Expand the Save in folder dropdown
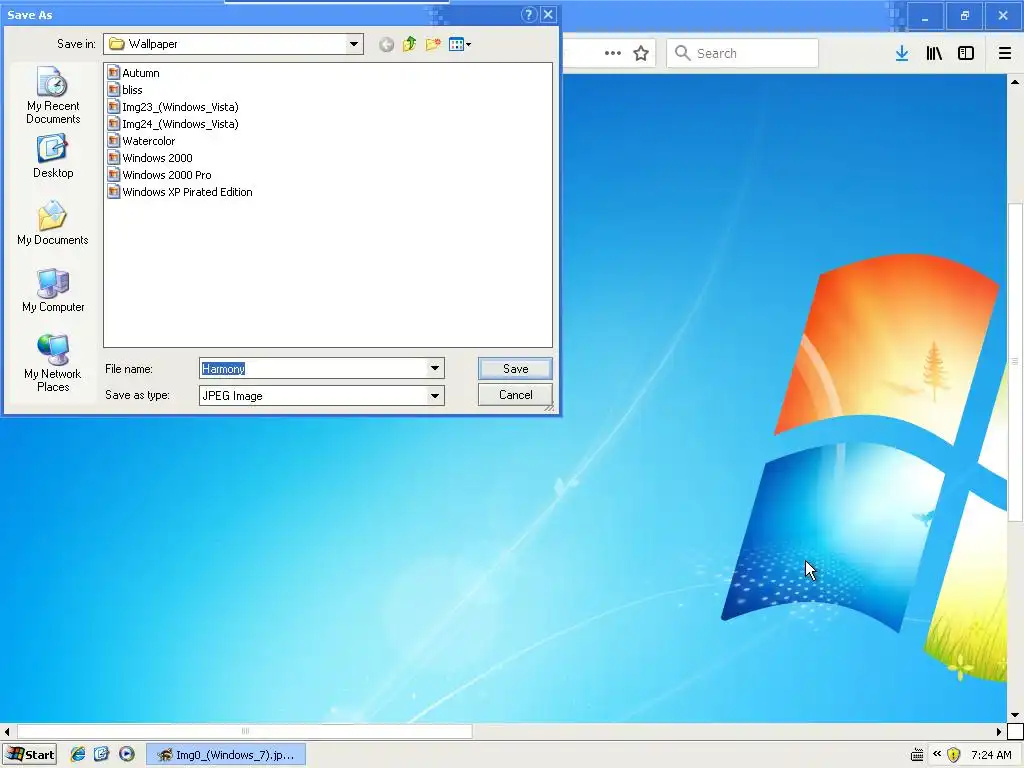 [353, 44]
